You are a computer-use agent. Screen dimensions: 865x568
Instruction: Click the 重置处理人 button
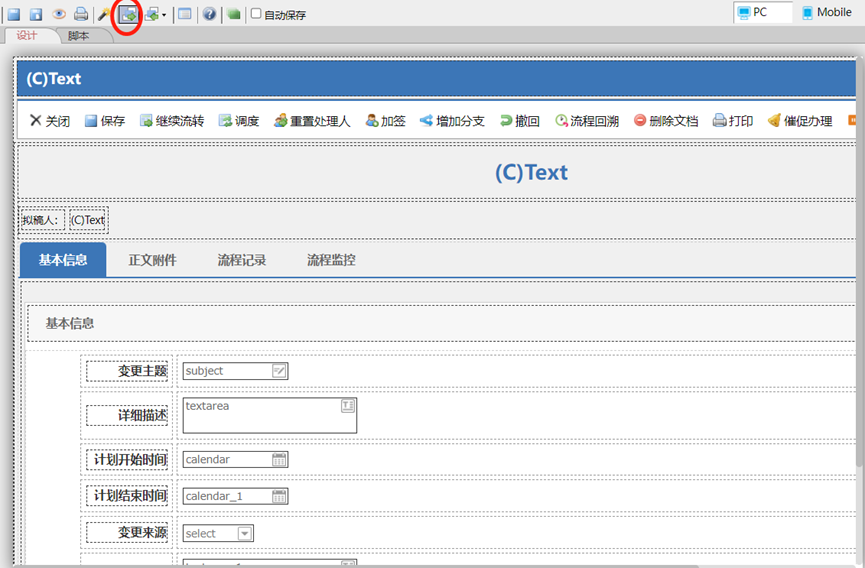tap(312, 121)
